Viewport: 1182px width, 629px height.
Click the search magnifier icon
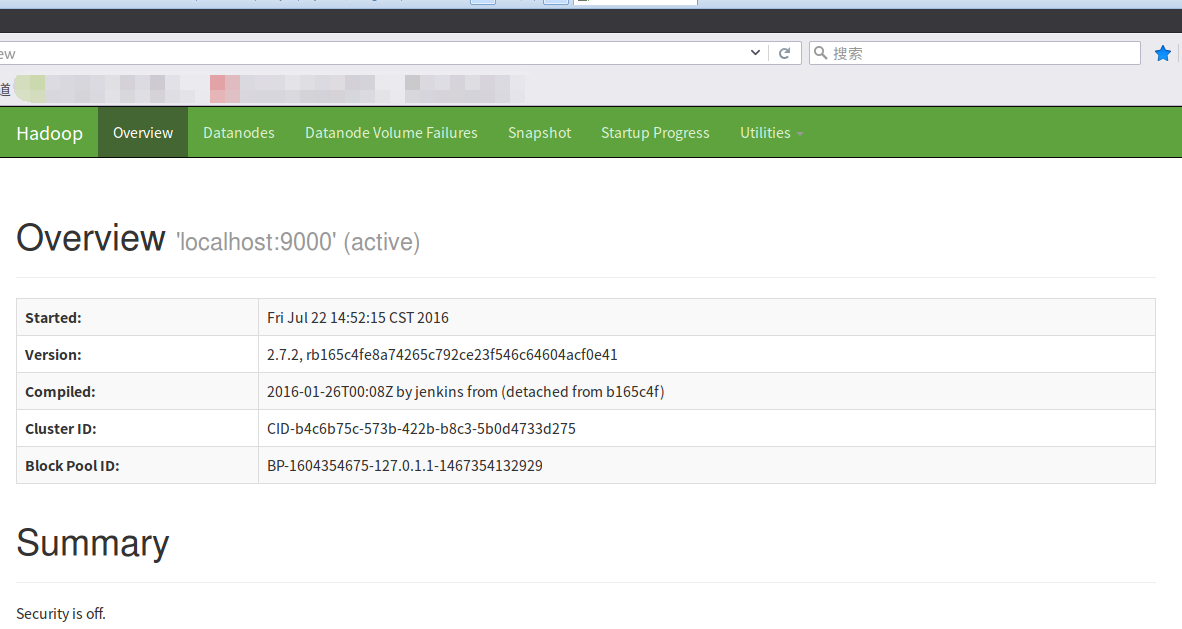coord(820,53)
